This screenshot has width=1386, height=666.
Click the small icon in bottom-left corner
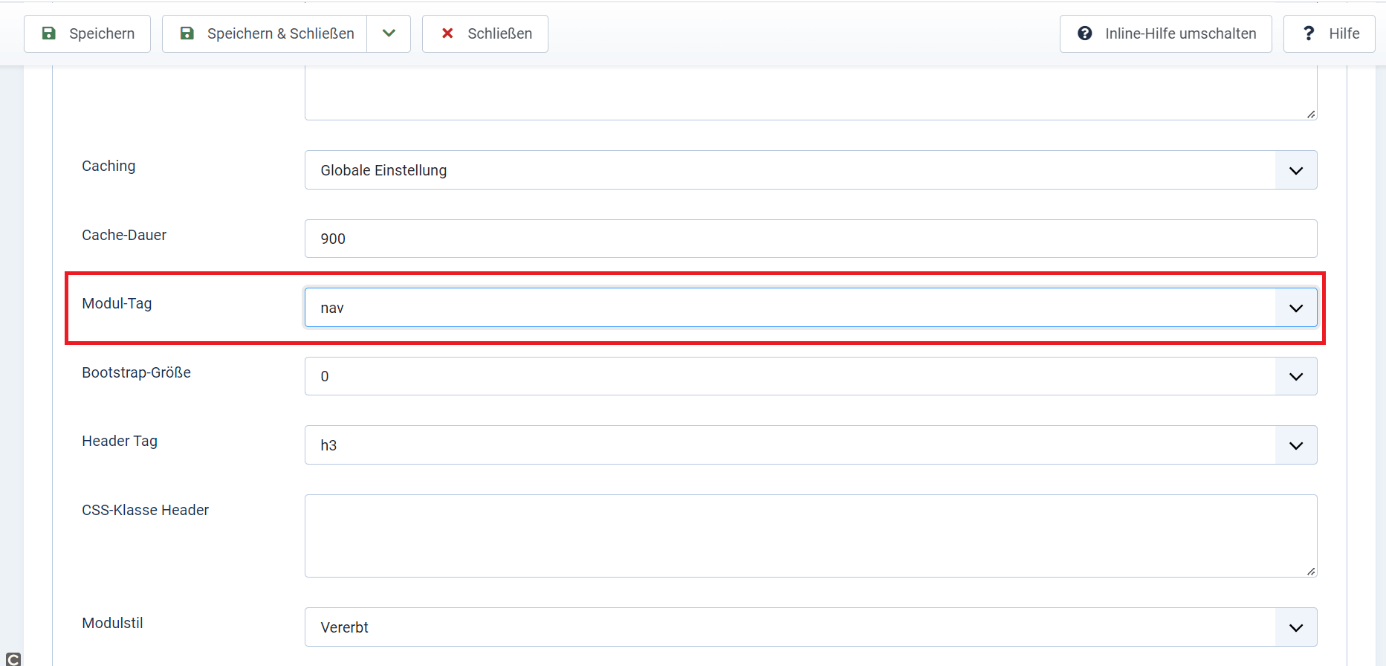[13, 659]
